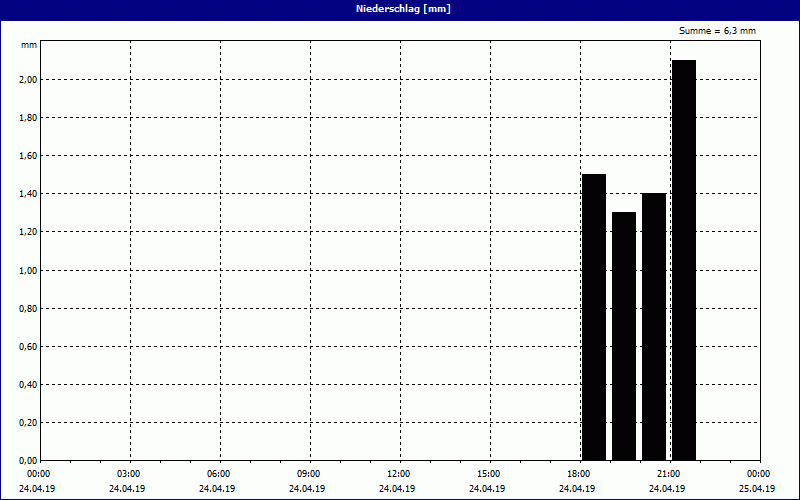The height and width of the screenshot is (500, 800).
Task: Click the 09:00 time axis label
Action: tap(309, 474)
